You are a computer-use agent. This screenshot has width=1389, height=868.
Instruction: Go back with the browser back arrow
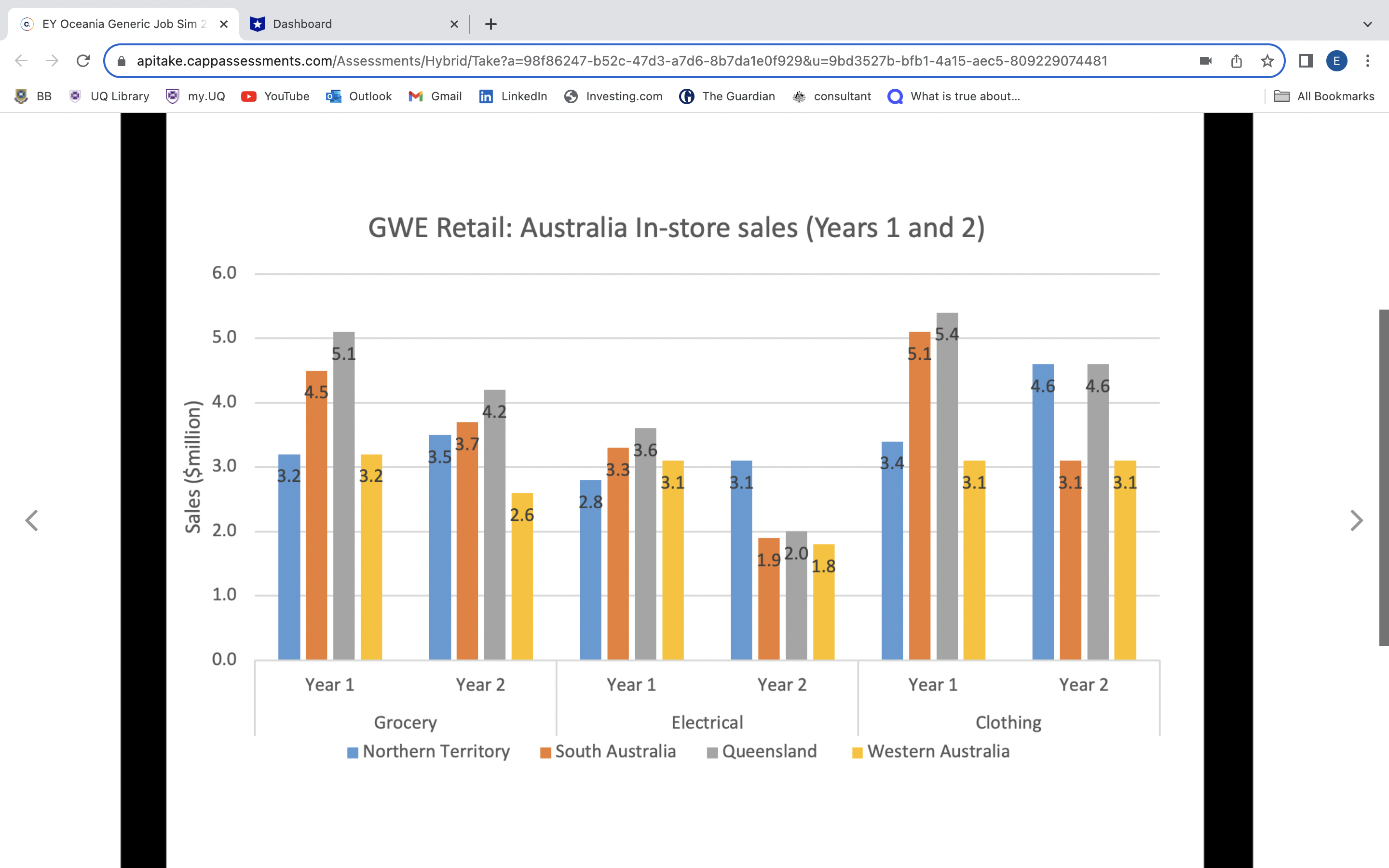pos(21,61)
